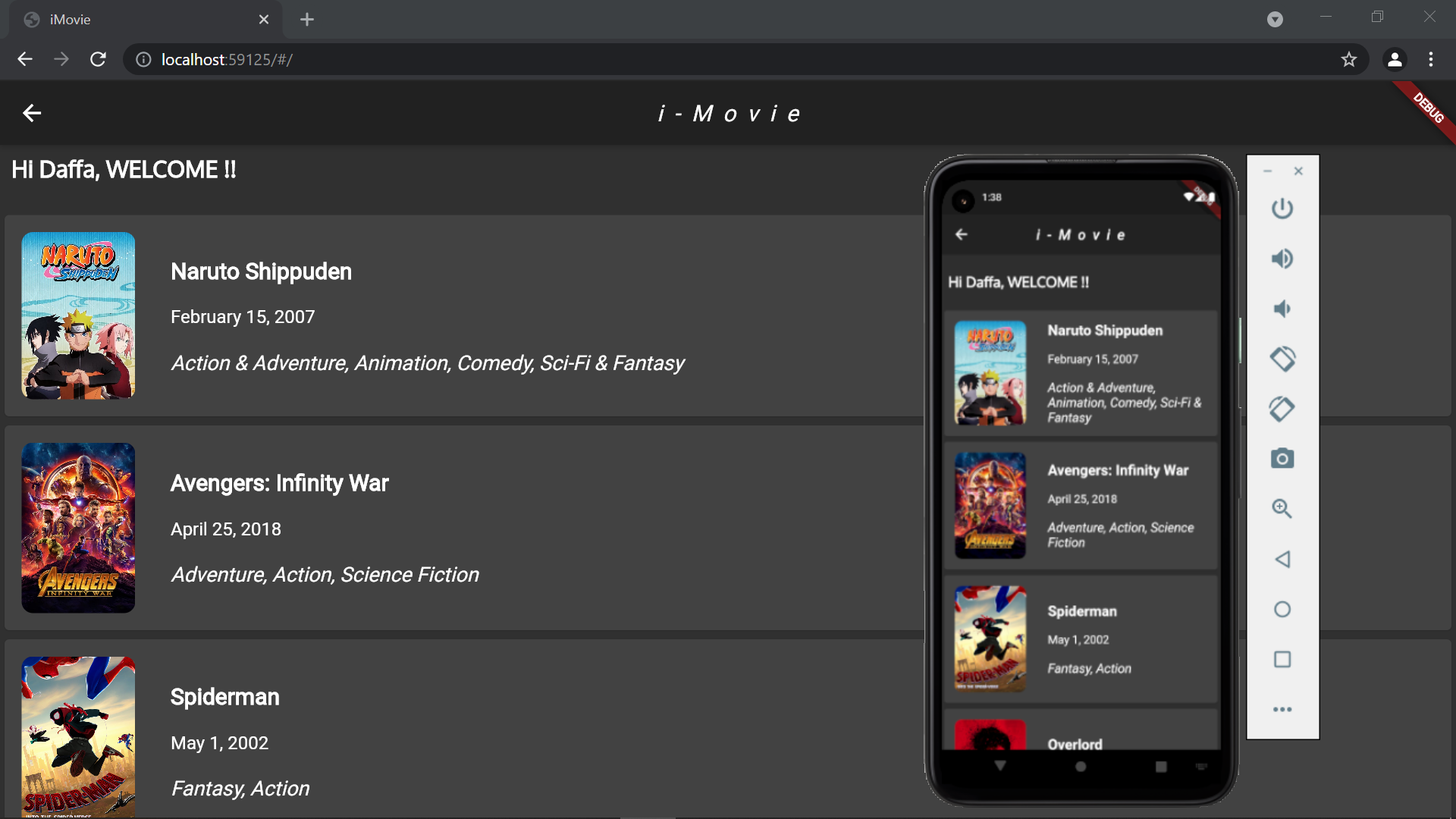Click the emulator zoom magnifier icon
Viewport: 1456px width, 819px height.
1282,509
